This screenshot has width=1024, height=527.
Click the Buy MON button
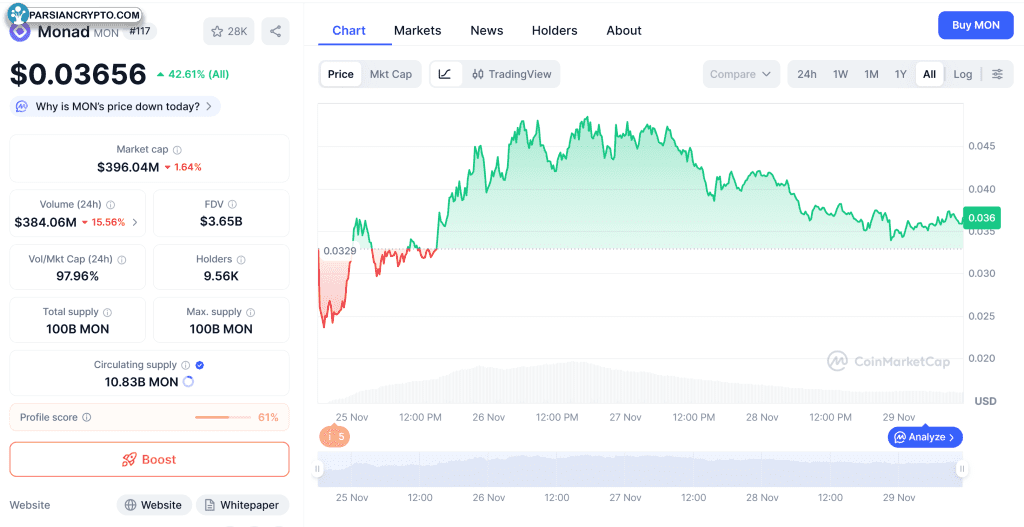coord(975,25)
